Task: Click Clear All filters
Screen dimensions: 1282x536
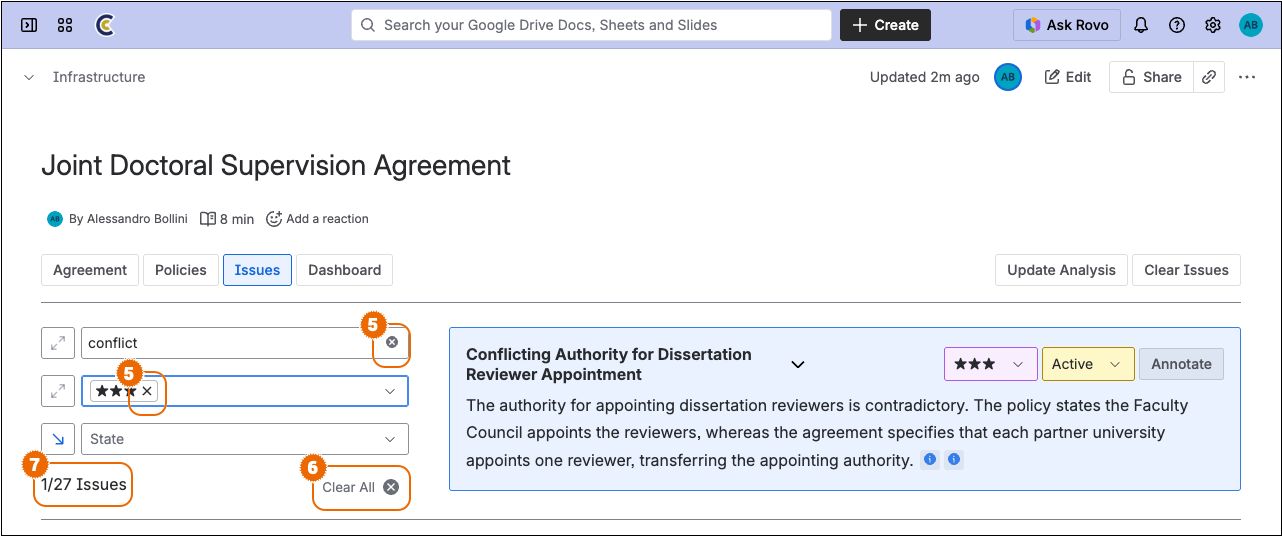Action: pyautogui.click(x=360, y=487)
